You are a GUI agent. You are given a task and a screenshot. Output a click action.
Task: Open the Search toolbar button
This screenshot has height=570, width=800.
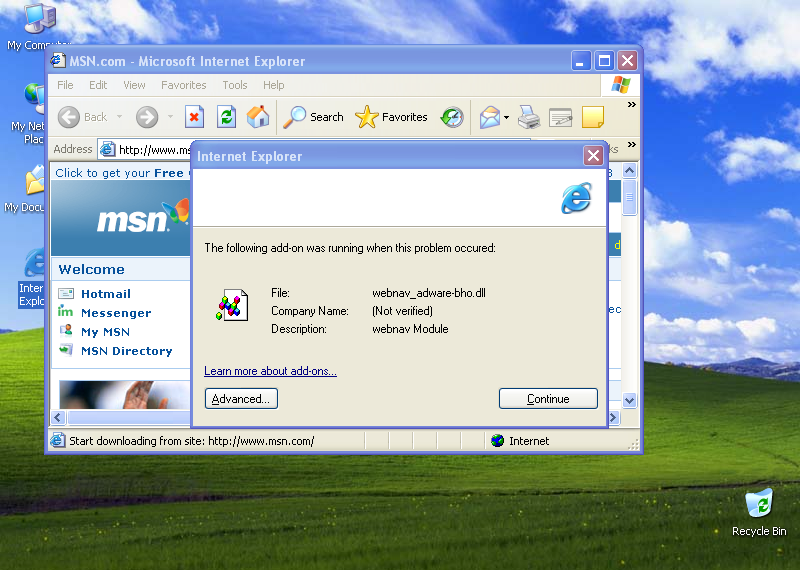point(314,117)
